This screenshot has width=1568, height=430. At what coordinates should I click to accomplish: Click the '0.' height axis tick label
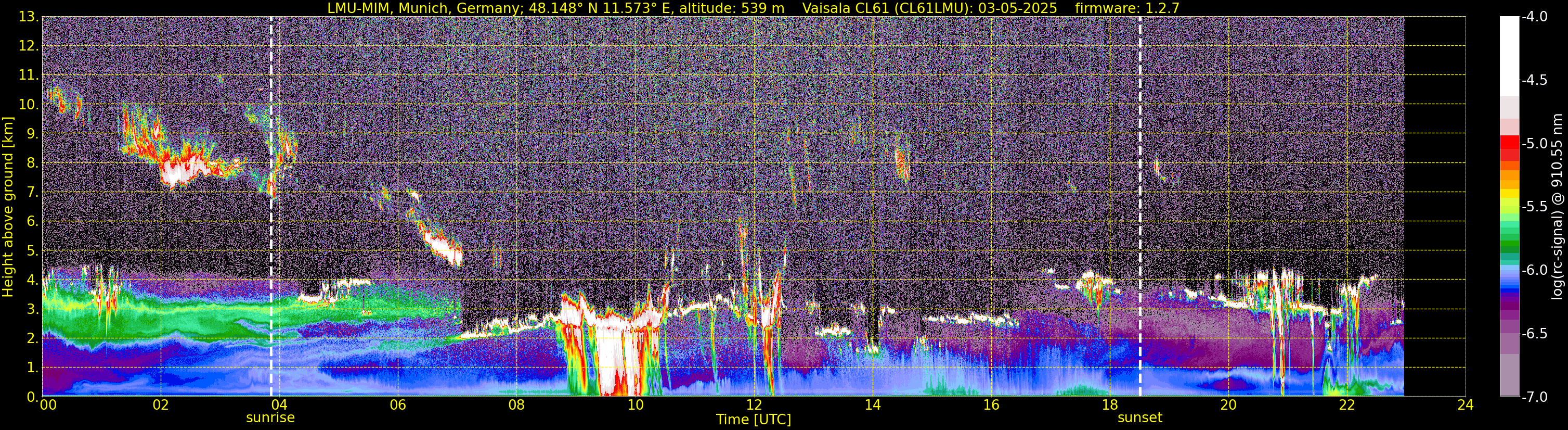click(33, 397)
